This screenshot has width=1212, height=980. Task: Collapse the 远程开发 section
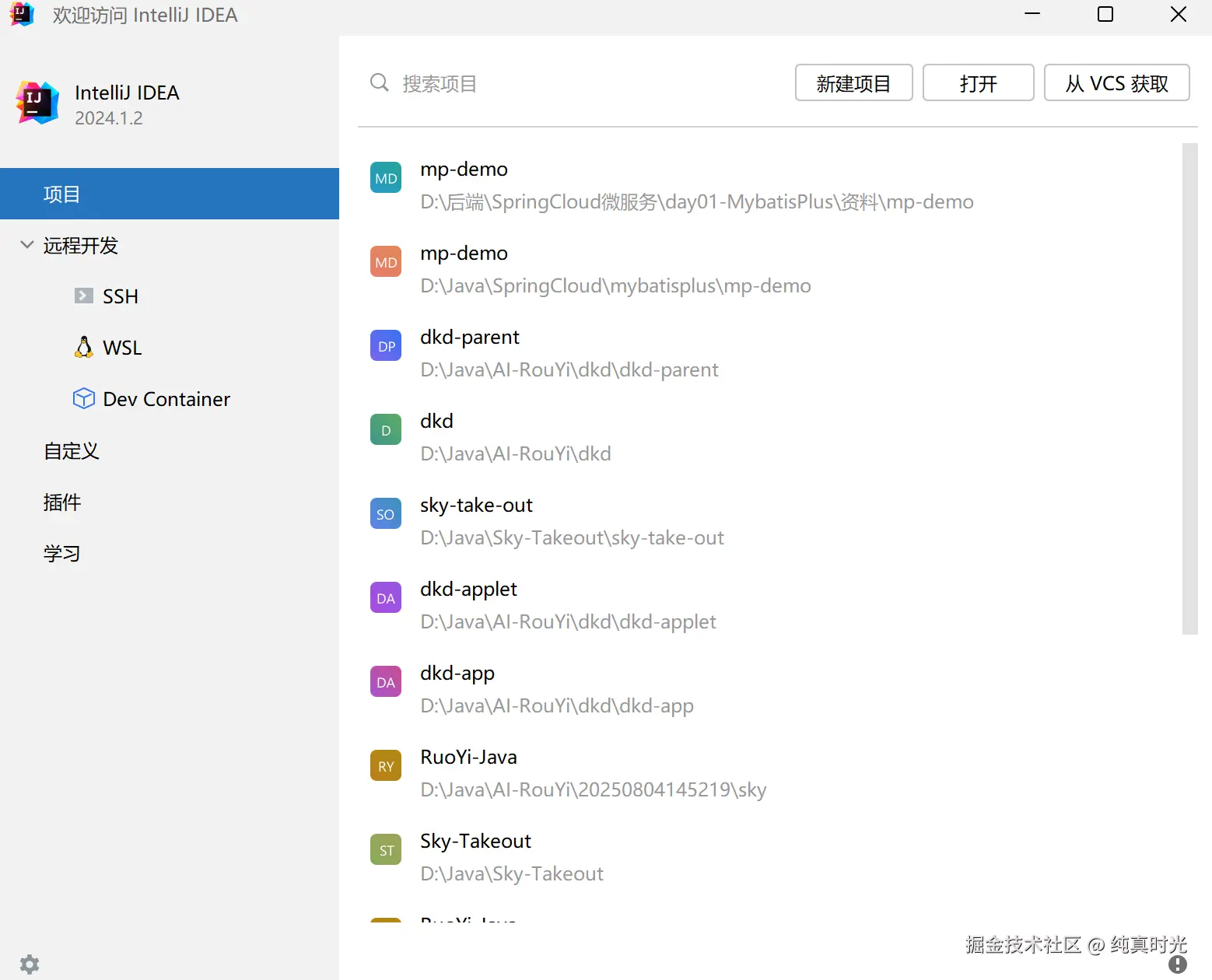[x=26, y=244]
